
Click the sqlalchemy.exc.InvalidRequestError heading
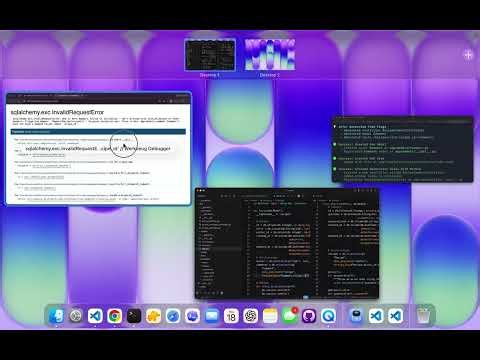point(57,112)
